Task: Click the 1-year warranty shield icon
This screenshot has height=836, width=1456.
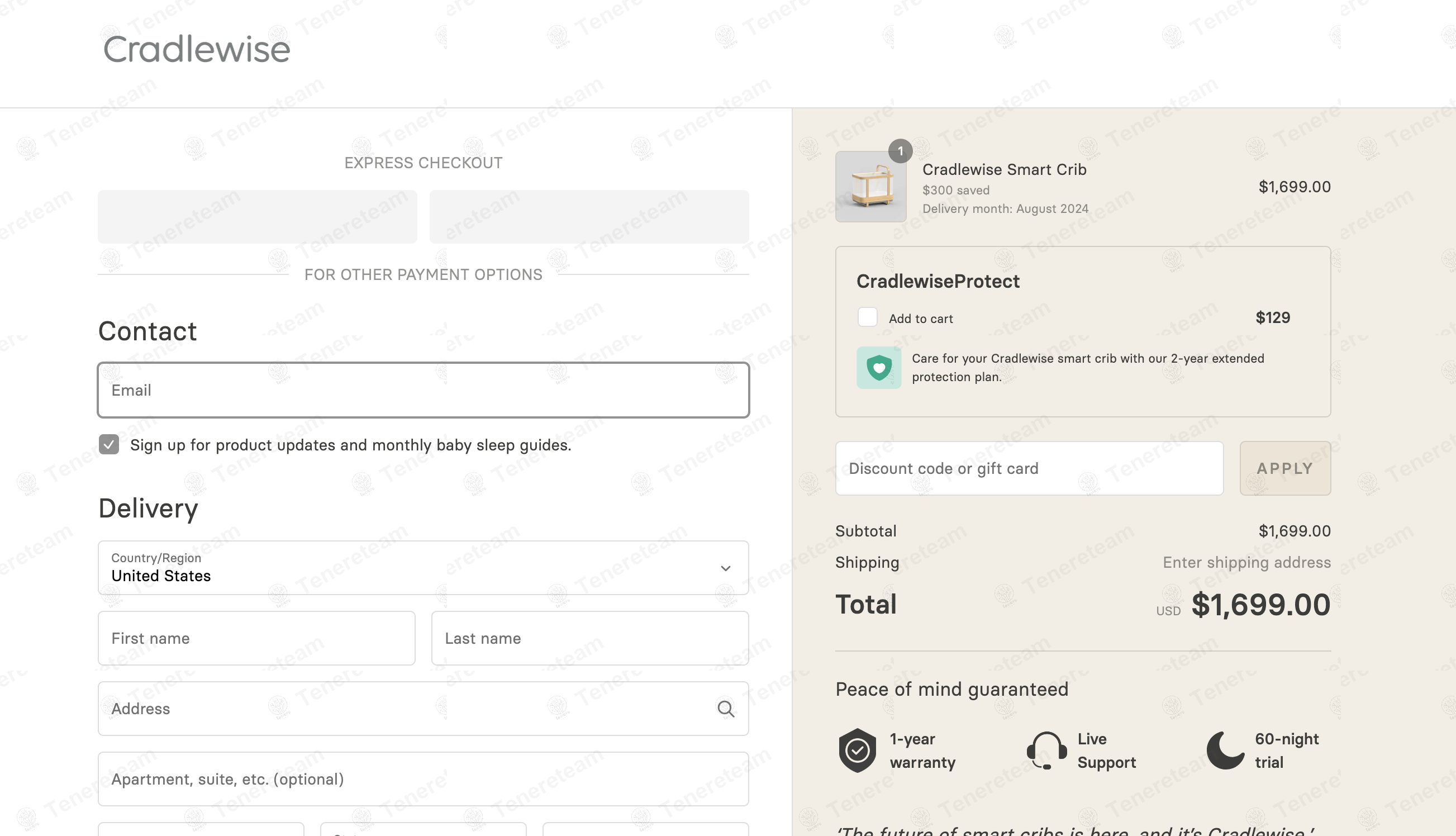Action: tap(858, 750)
